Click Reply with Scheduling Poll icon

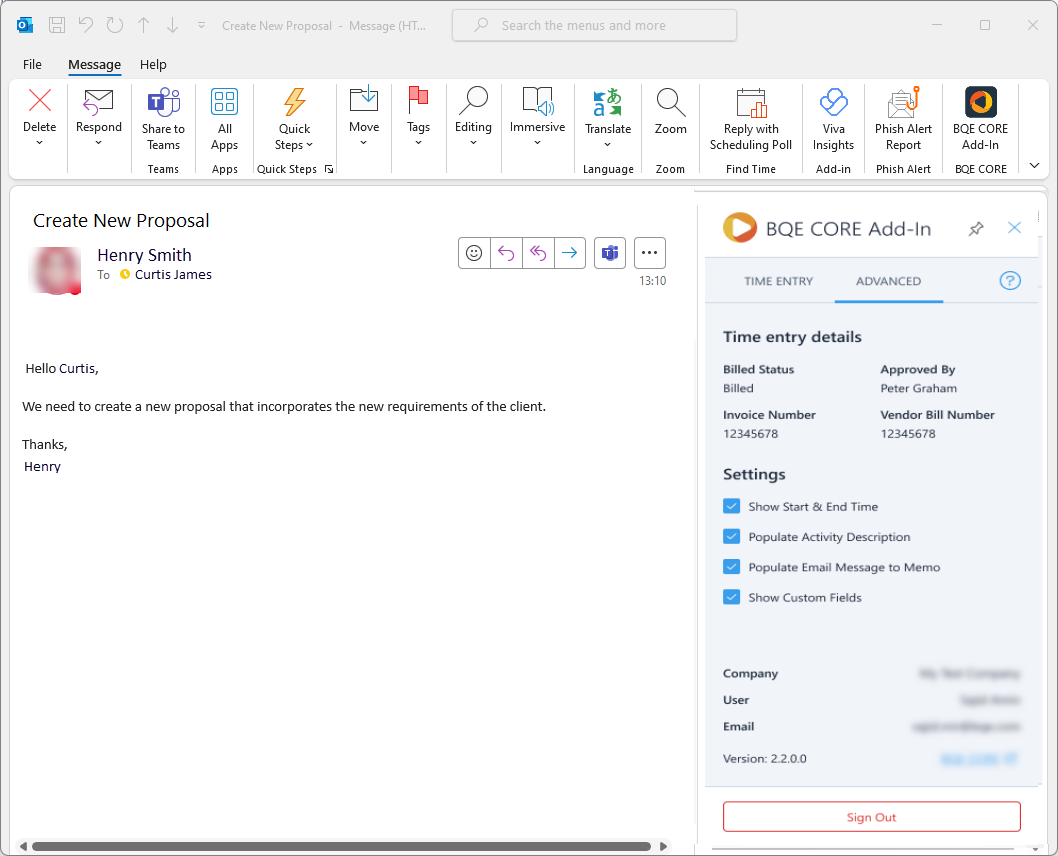751,103
